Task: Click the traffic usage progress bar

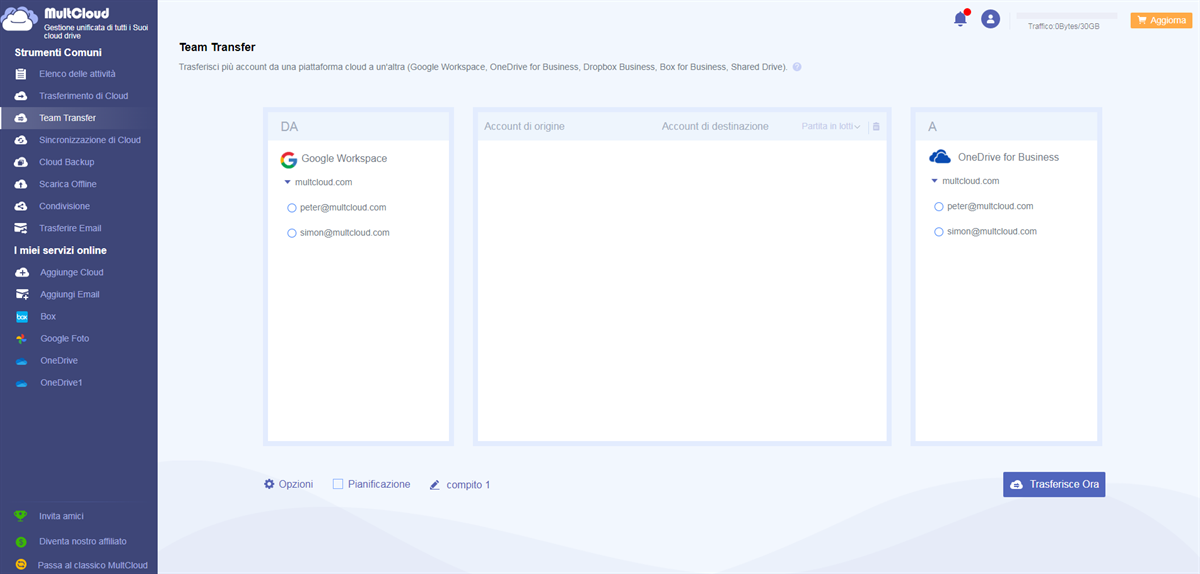Action: click(x=1066, y=16)
